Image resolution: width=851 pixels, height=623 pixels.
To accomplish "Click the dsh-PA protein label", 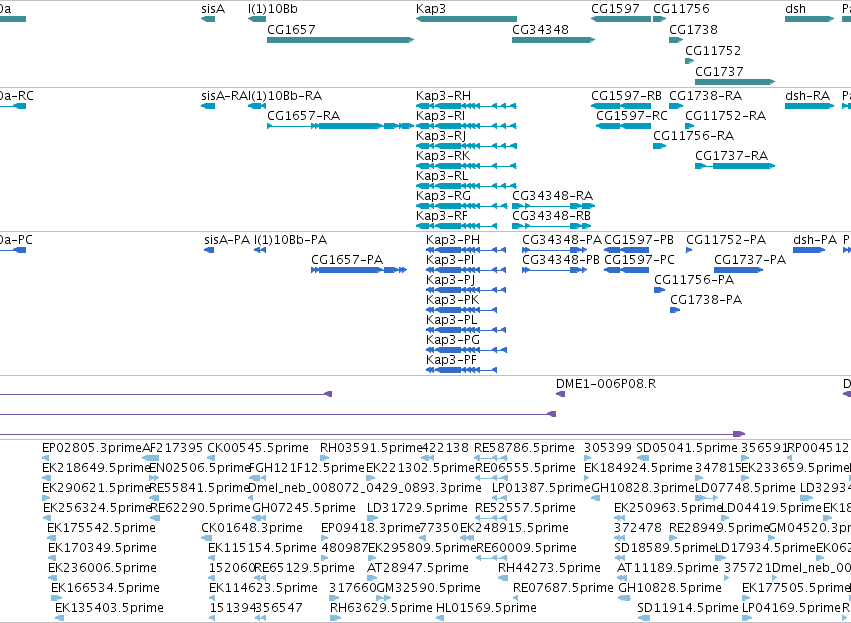I will [815, 240].
